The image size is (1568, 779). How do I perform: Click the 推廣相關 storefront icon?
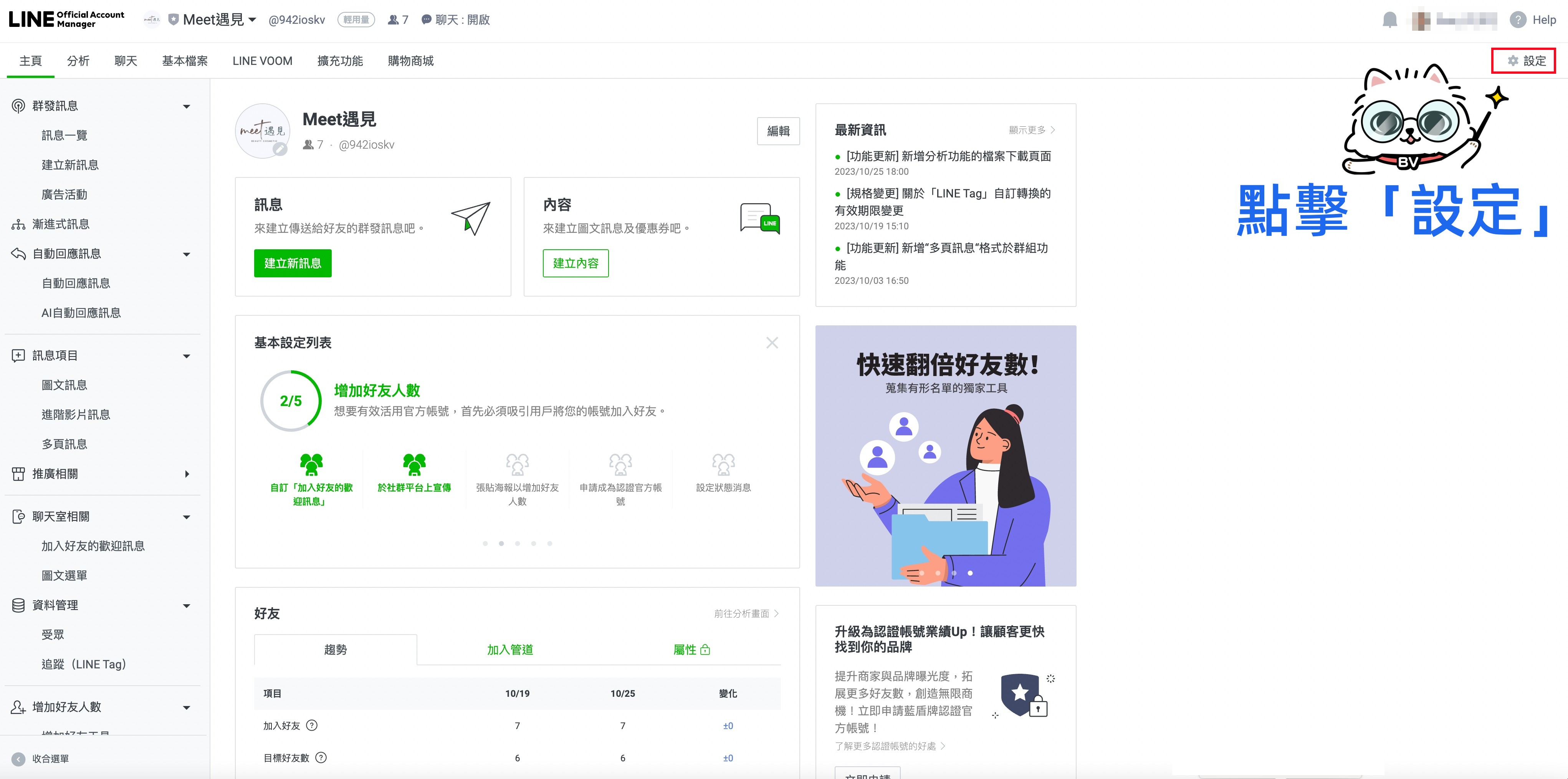[x=18, y=474]
